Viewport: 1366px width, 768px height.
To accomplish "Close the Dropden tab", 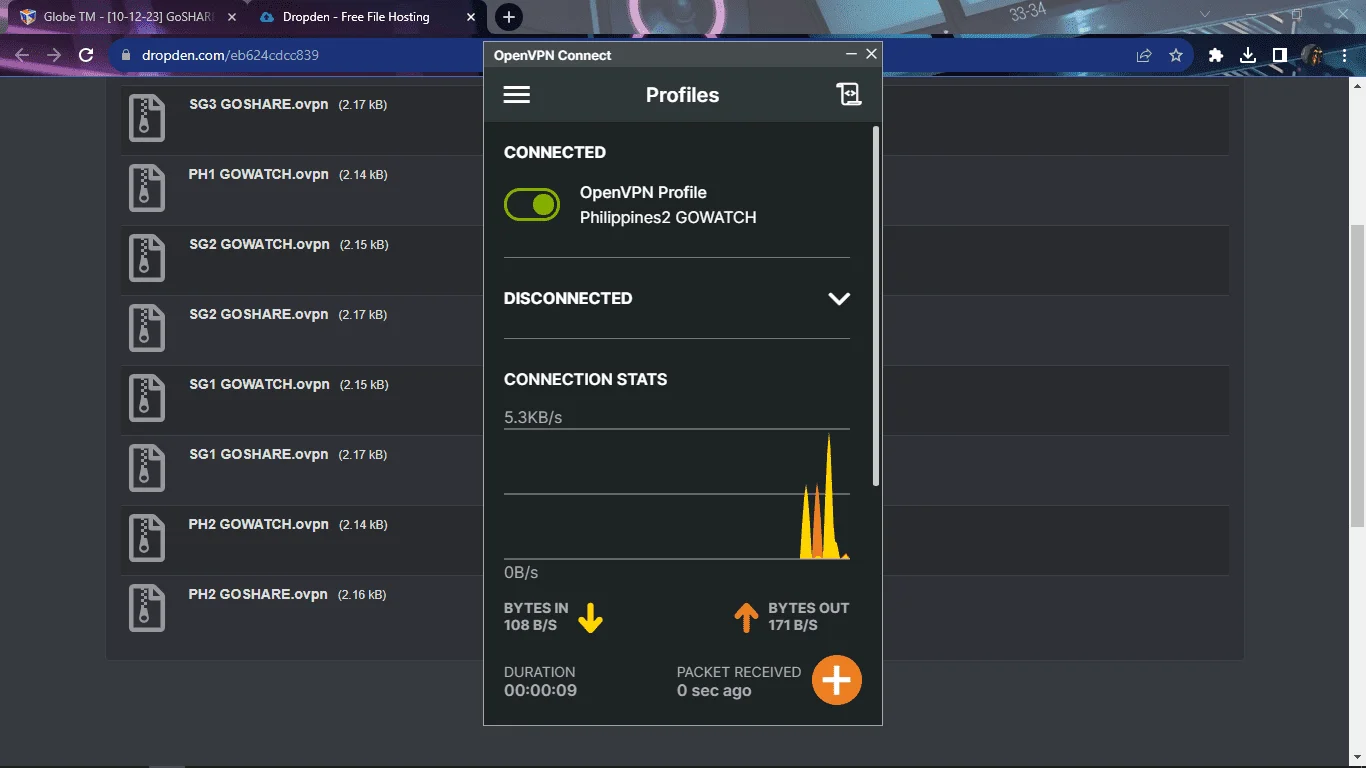I will (471, 17).
